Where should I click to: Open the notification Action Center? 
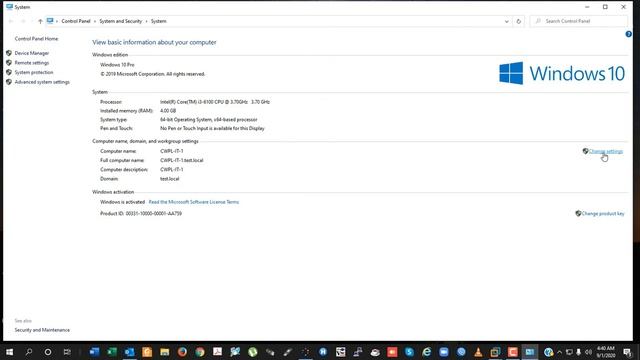pos(627,352)
